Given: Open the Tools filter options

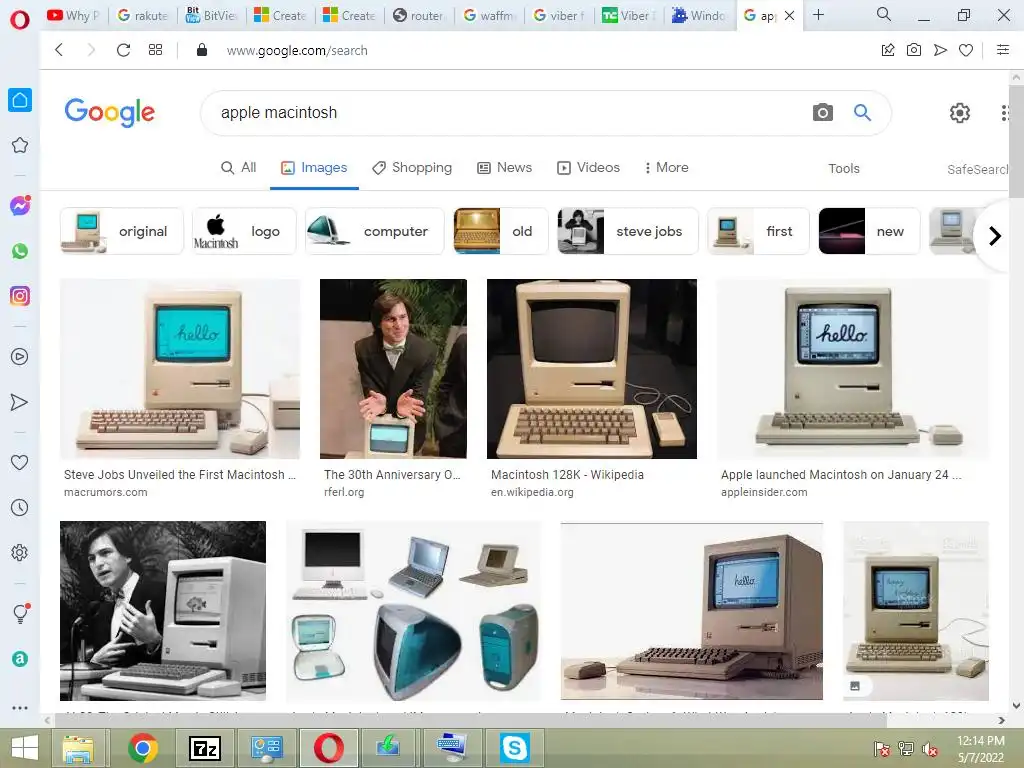Looking at the screenshot, I should (x=844, y=168).
